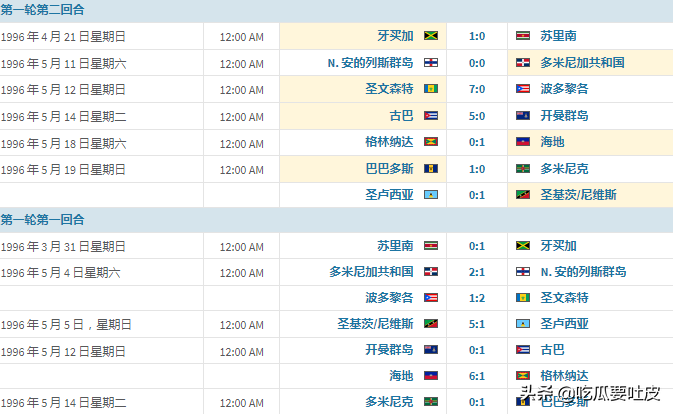Click the 2:1 score link
673x414 pixels.
pyautogui.click(x=477, y=272)
